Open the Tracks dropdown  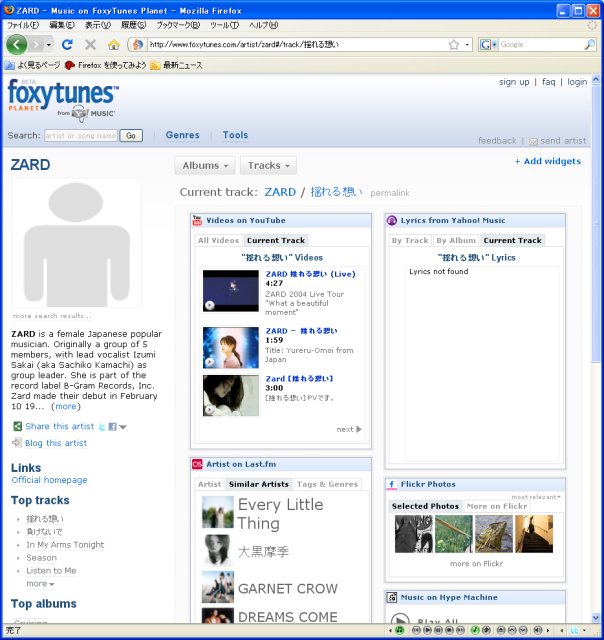pos(268,165)
